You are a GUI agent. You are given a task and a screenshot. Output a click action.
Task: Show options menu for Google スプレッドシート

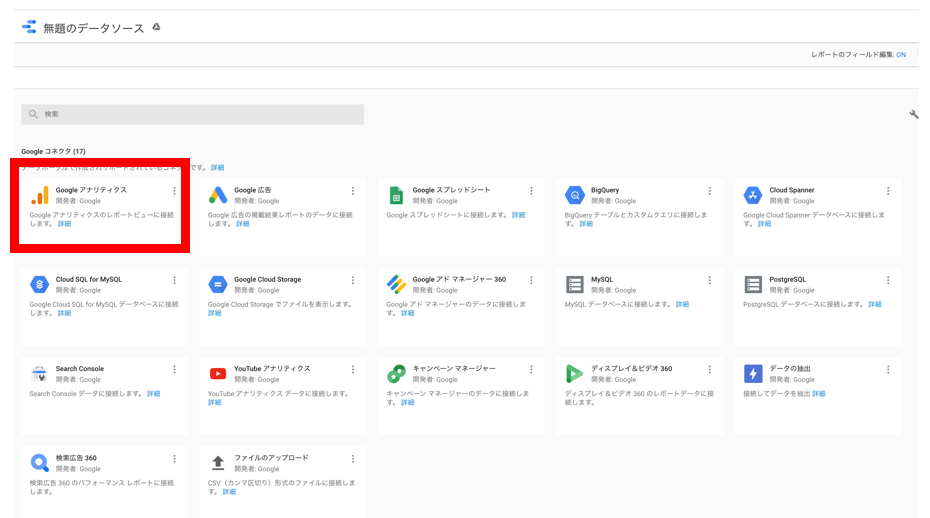531,190
